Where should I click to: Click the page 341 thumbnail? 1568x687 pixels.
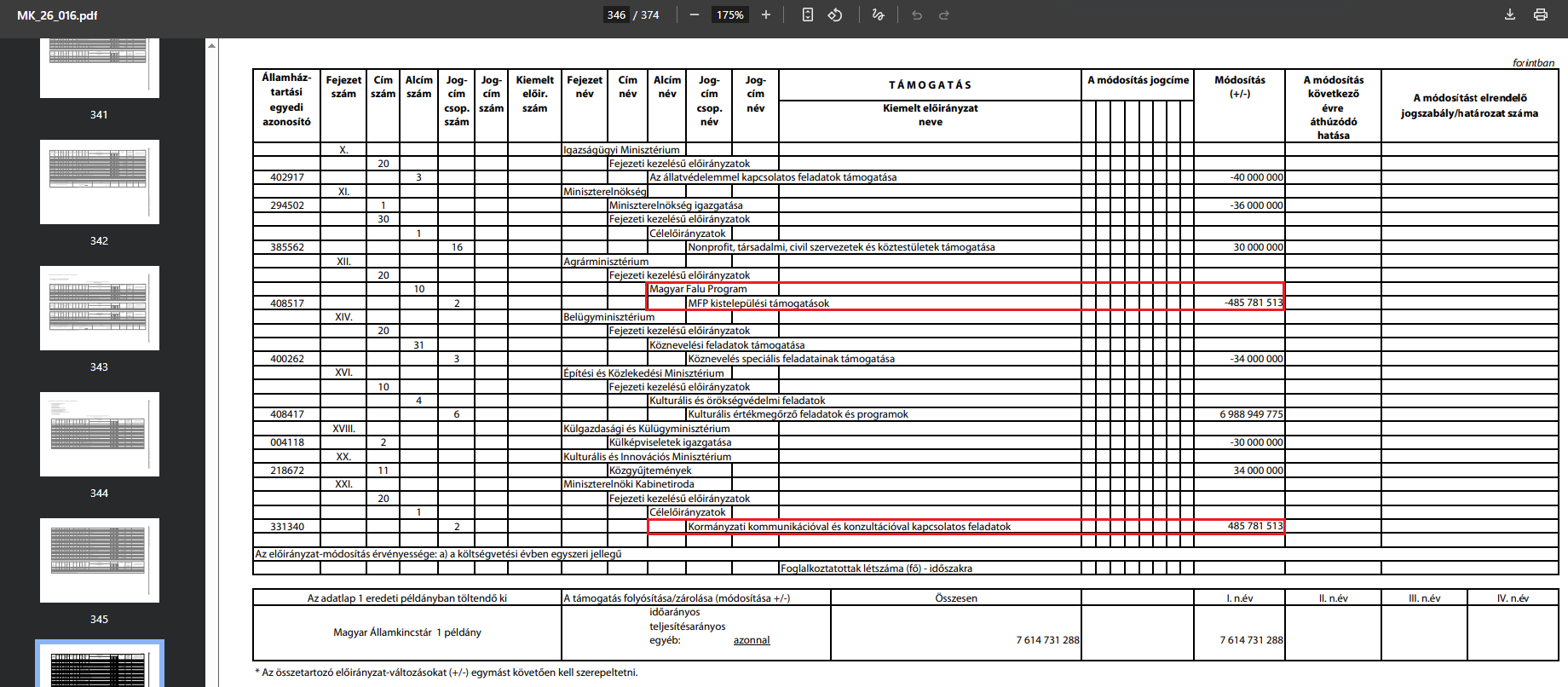(x=100, y=68)
